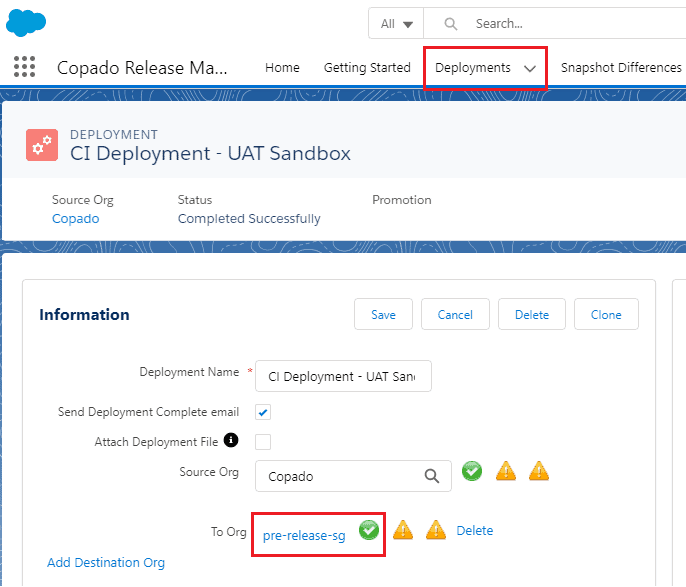
Task: Click the magnifier lookup icon in Source Org field
Action: (x=431, y=477)
